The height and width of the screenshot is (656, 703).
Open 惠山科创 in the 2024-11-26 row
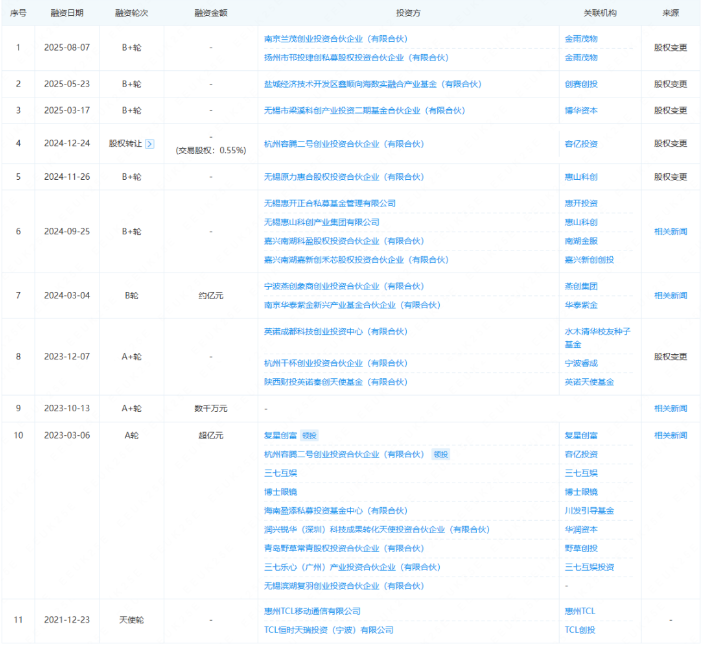pos(581,177)
